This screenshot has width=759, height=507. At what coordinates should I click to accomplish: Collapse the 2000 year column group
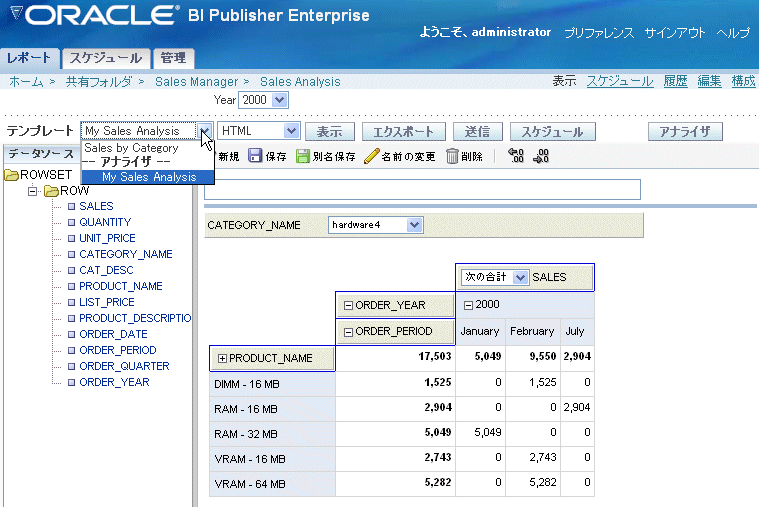pos(468,305)
